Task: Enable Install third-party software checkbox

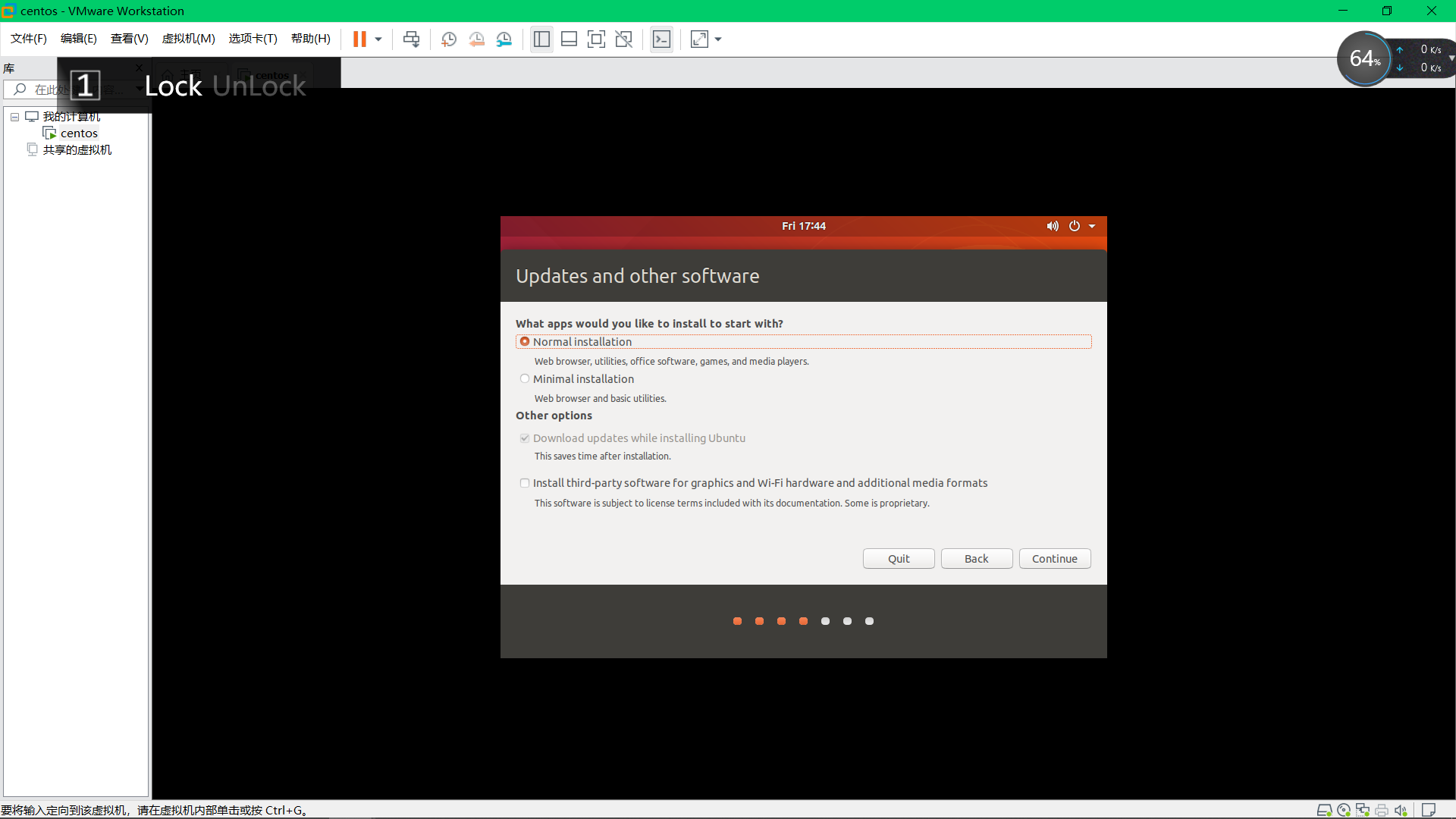Action: click(525, 483)
